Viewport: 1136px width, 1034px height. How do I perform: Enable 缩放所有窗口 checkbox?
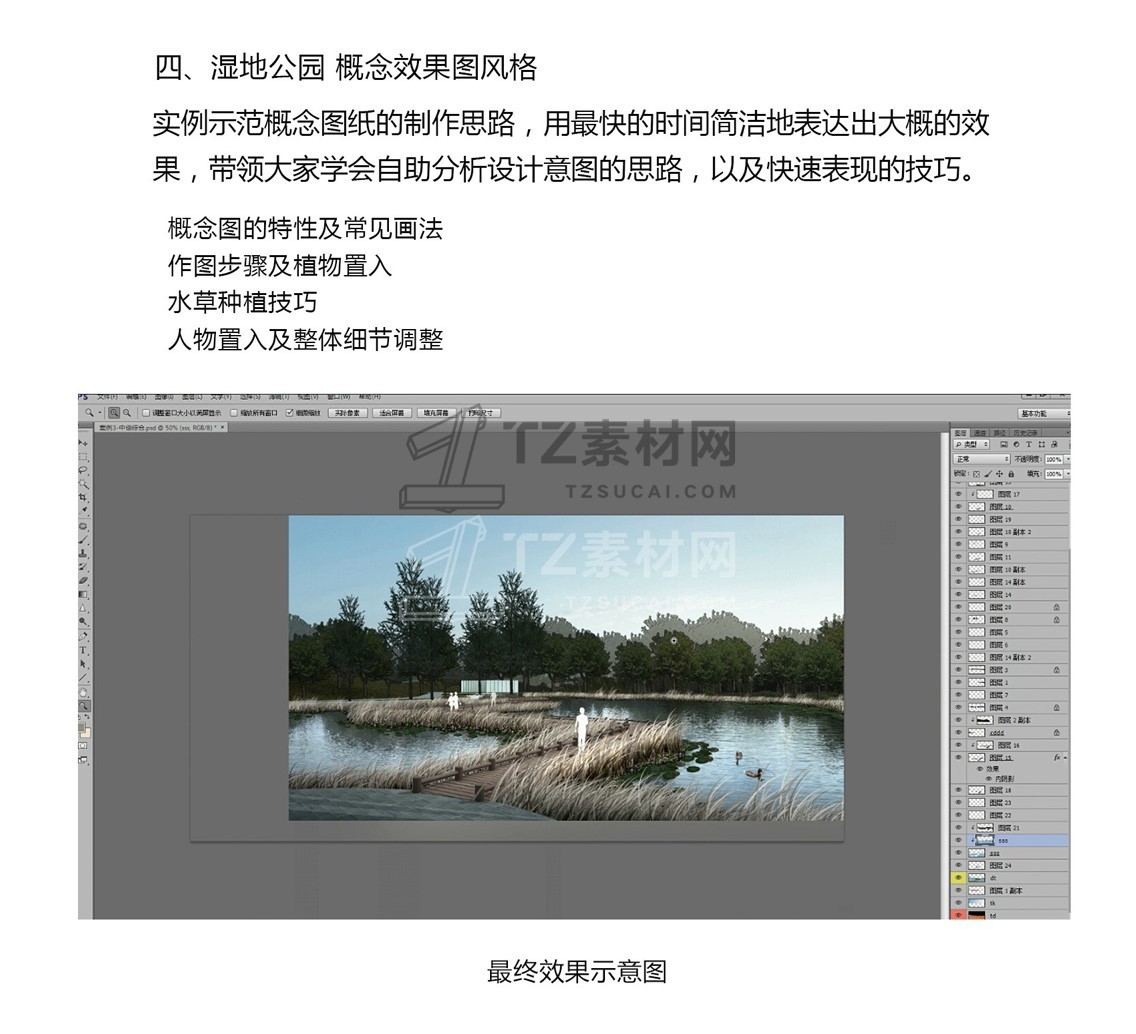tap(234, 412)
